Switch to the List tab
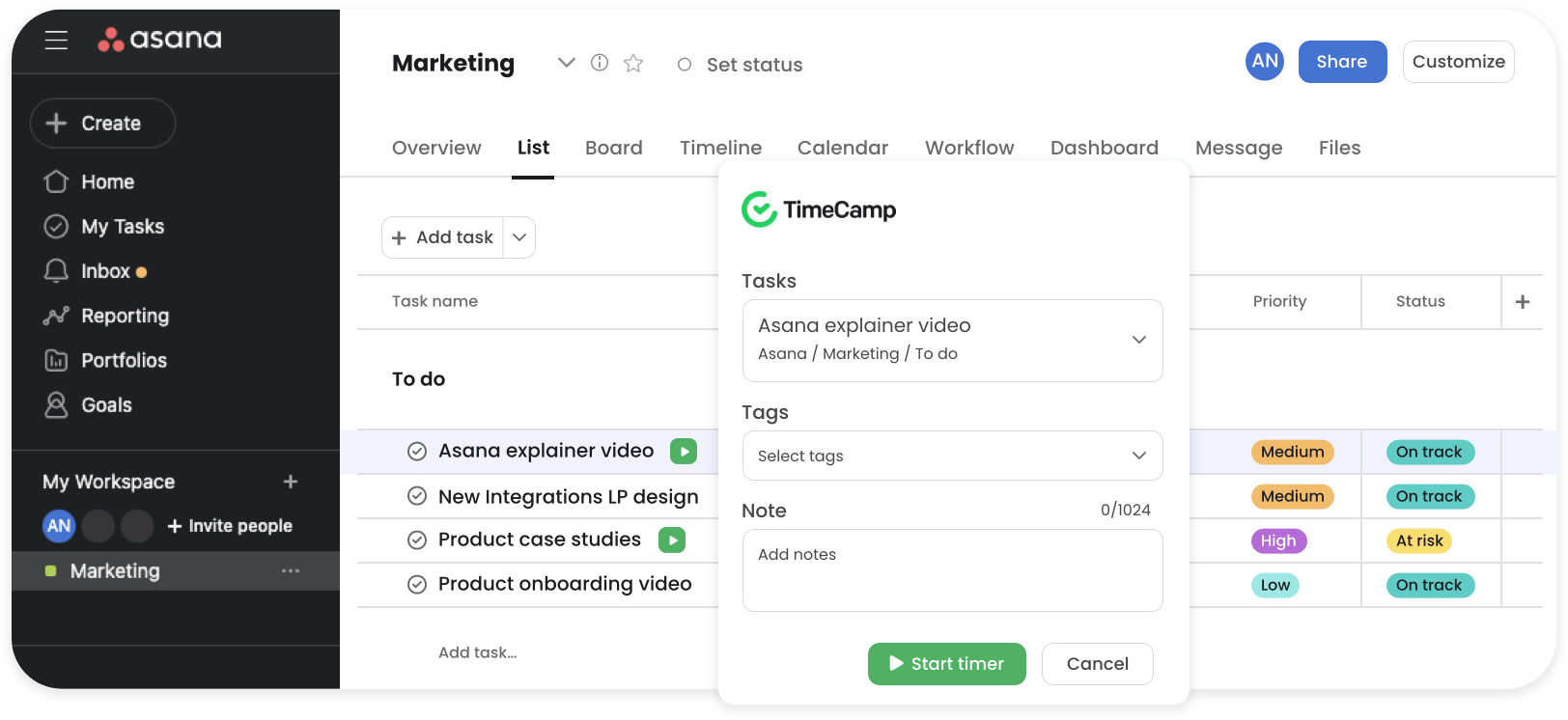 (x=533, y=148)
